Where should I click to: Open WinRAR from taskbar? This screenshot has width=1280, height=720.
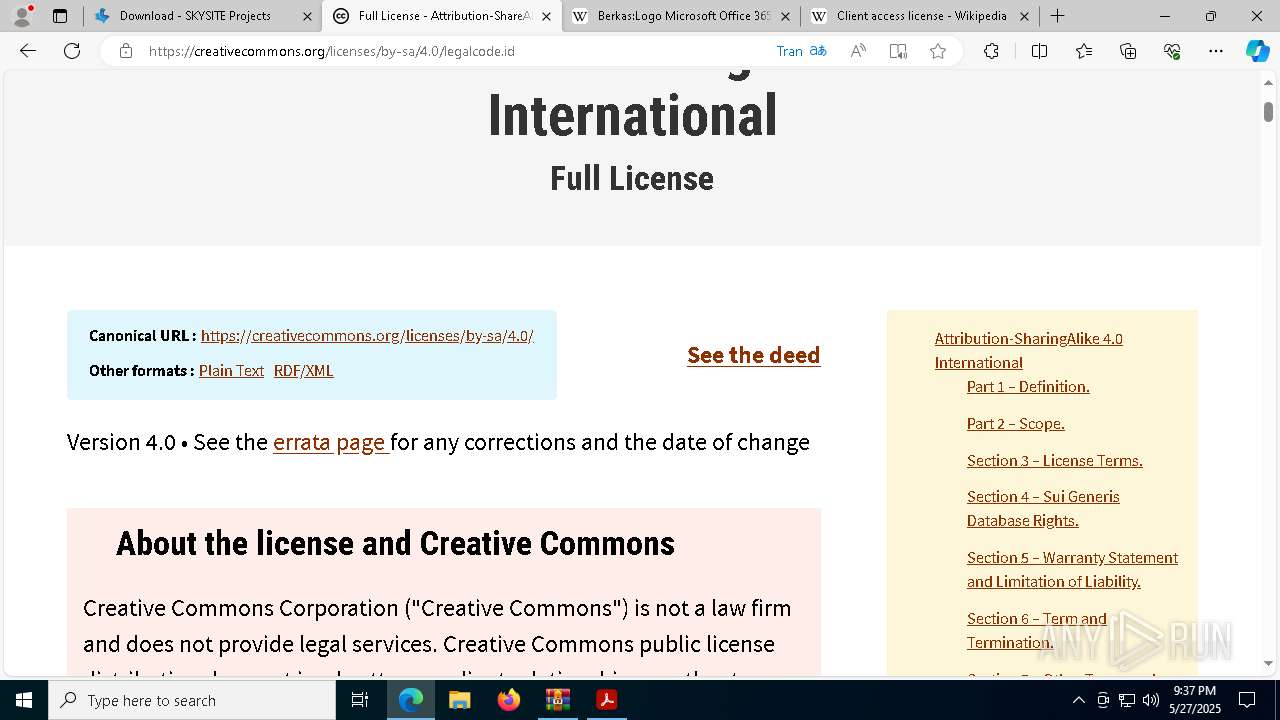coord(557,700)
